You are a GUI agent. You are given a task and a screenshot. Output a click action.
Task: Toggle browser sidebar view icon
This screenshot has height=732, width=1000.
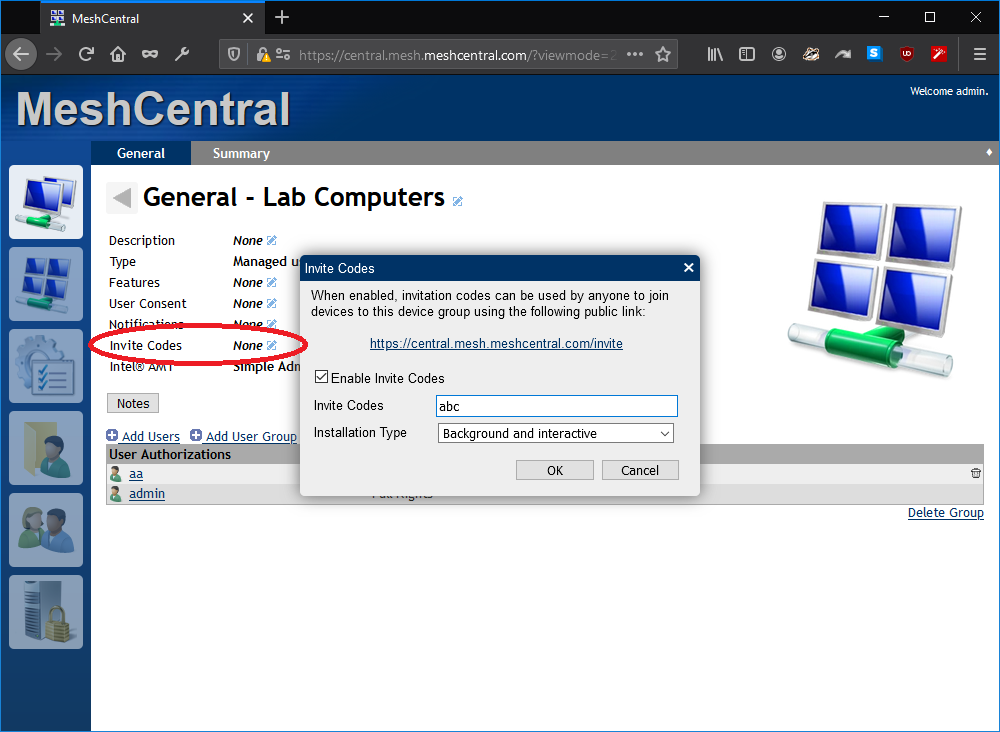(747, 54)
